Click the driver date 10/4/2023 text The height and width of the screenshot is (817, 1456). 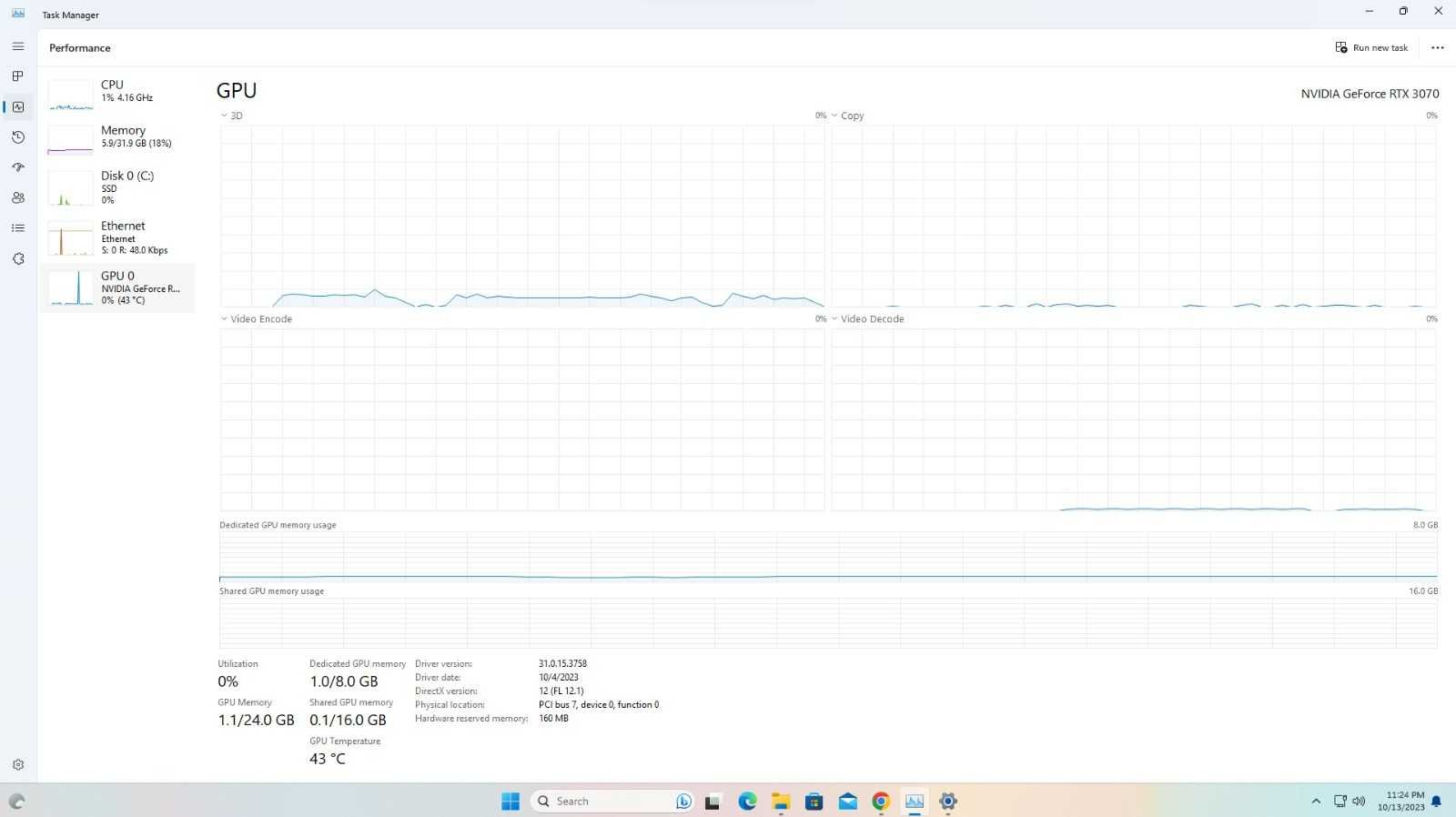tap(559, 677)
